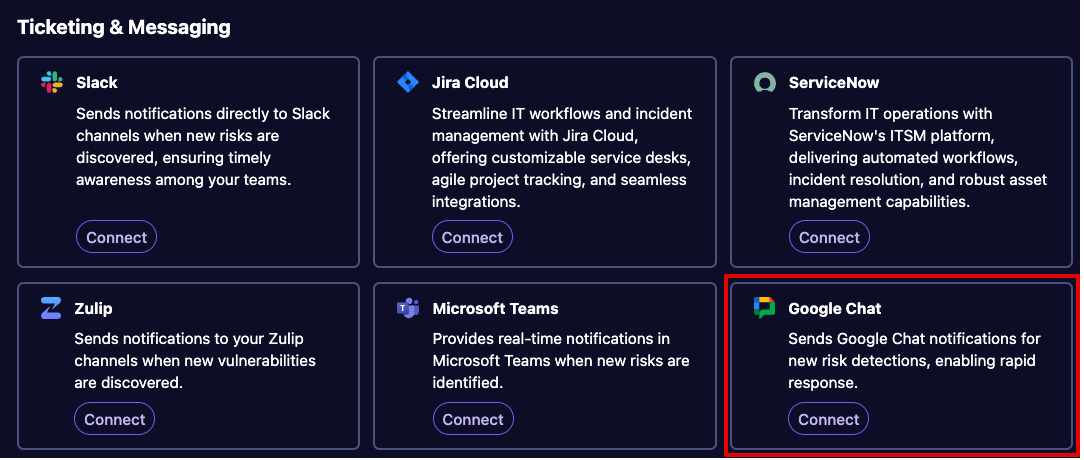This screenshot has width=1084, height=460.
Task: Click the Microsoft Teams logo icon
Action: [x=408, y=309]
